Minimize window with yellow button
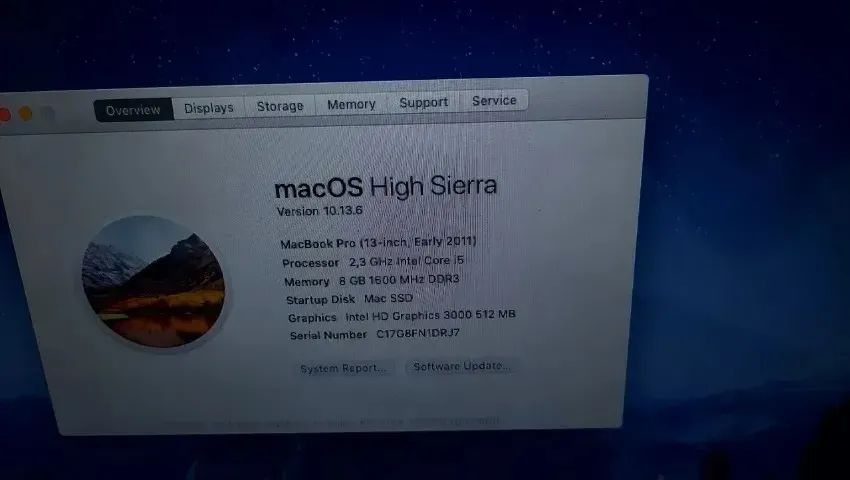This screenshot has height=480, width=850. click(x=25, y=114)
